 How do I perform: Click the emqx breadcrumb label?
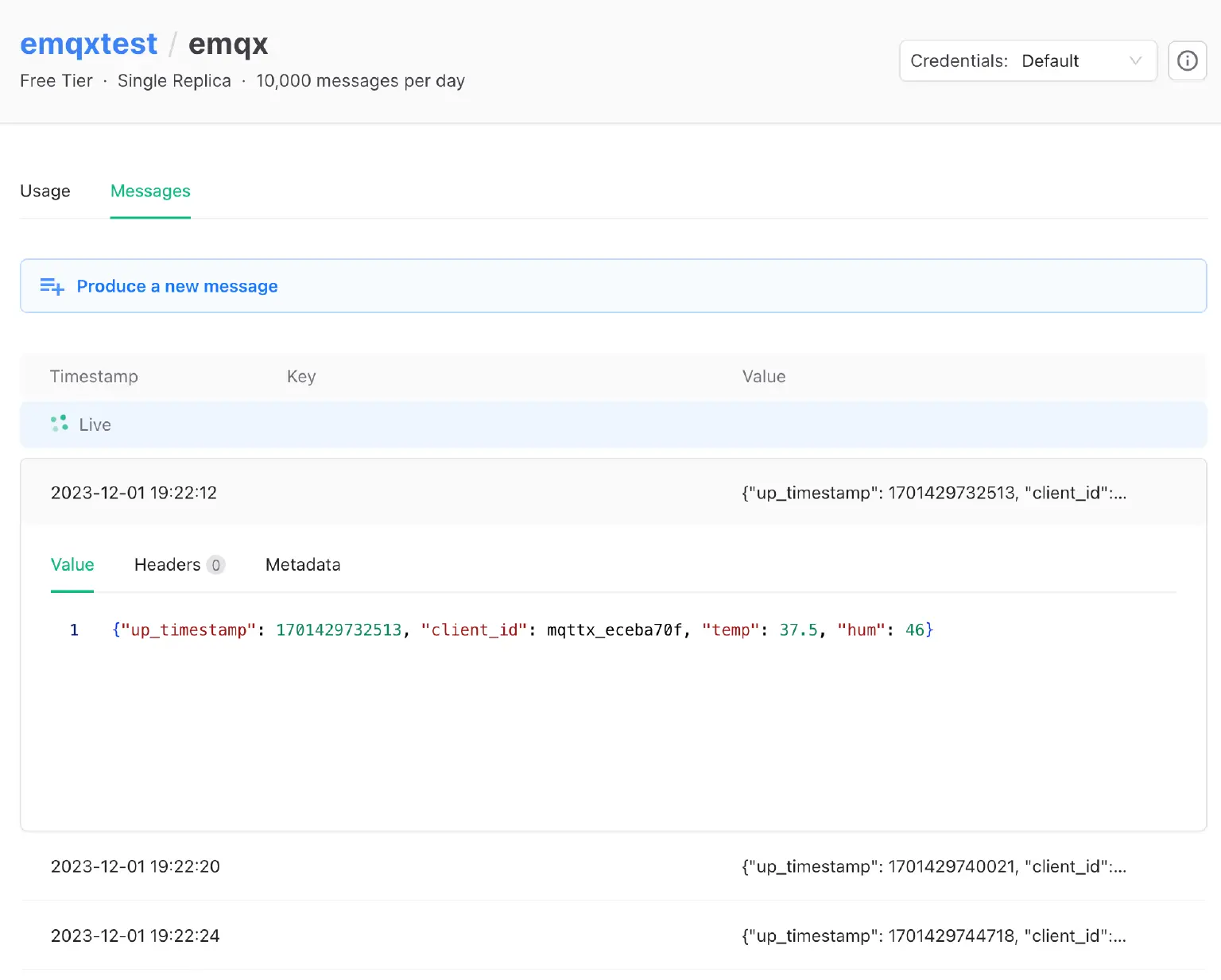(228, 45)
